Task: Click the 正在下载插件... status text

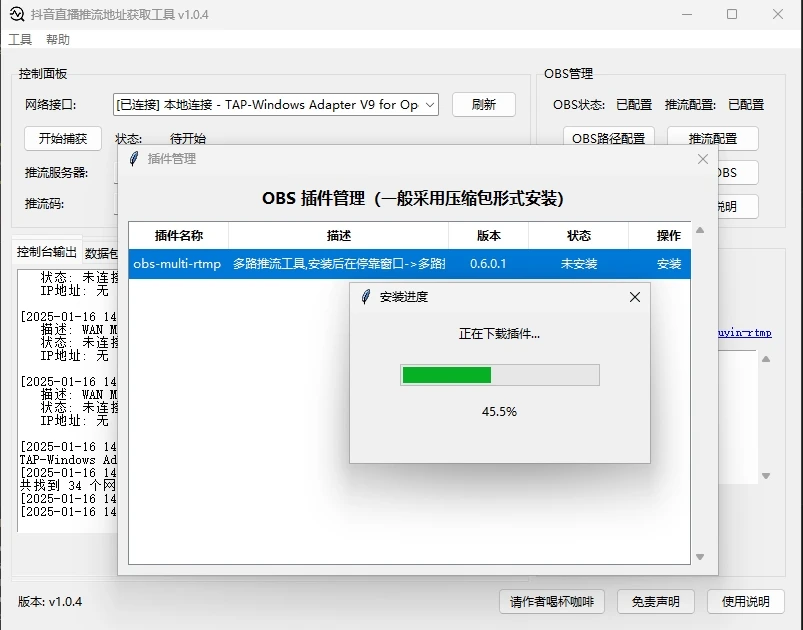Action: coord(499,334)
